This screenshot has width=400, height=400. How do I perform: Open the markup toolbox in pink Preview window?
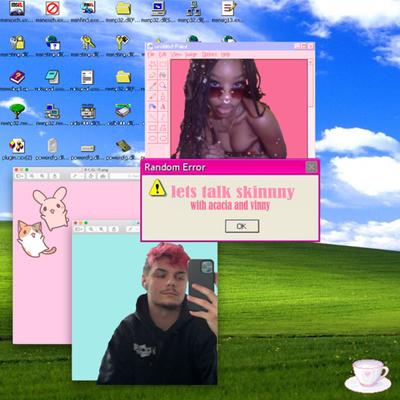tap(103, 176)
